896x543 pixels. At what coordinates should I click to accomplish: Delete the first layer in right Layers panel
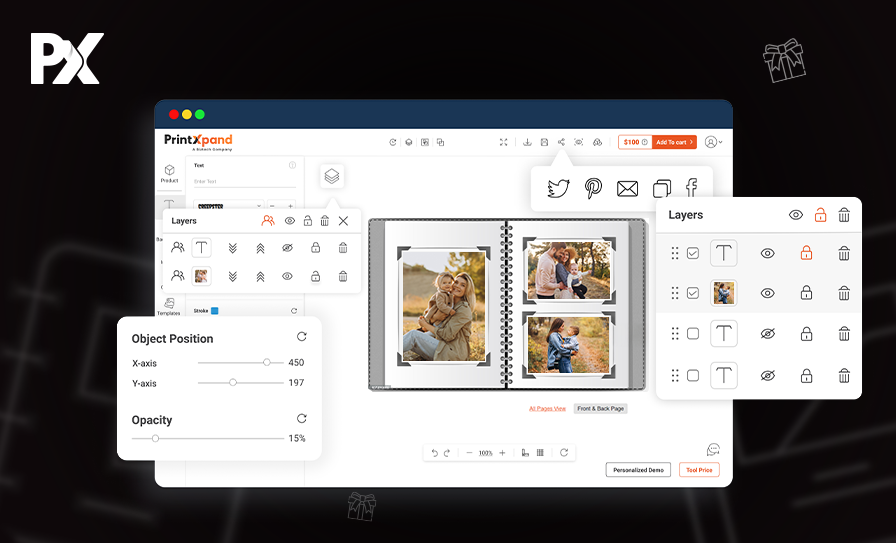click(x=844, y=254)
